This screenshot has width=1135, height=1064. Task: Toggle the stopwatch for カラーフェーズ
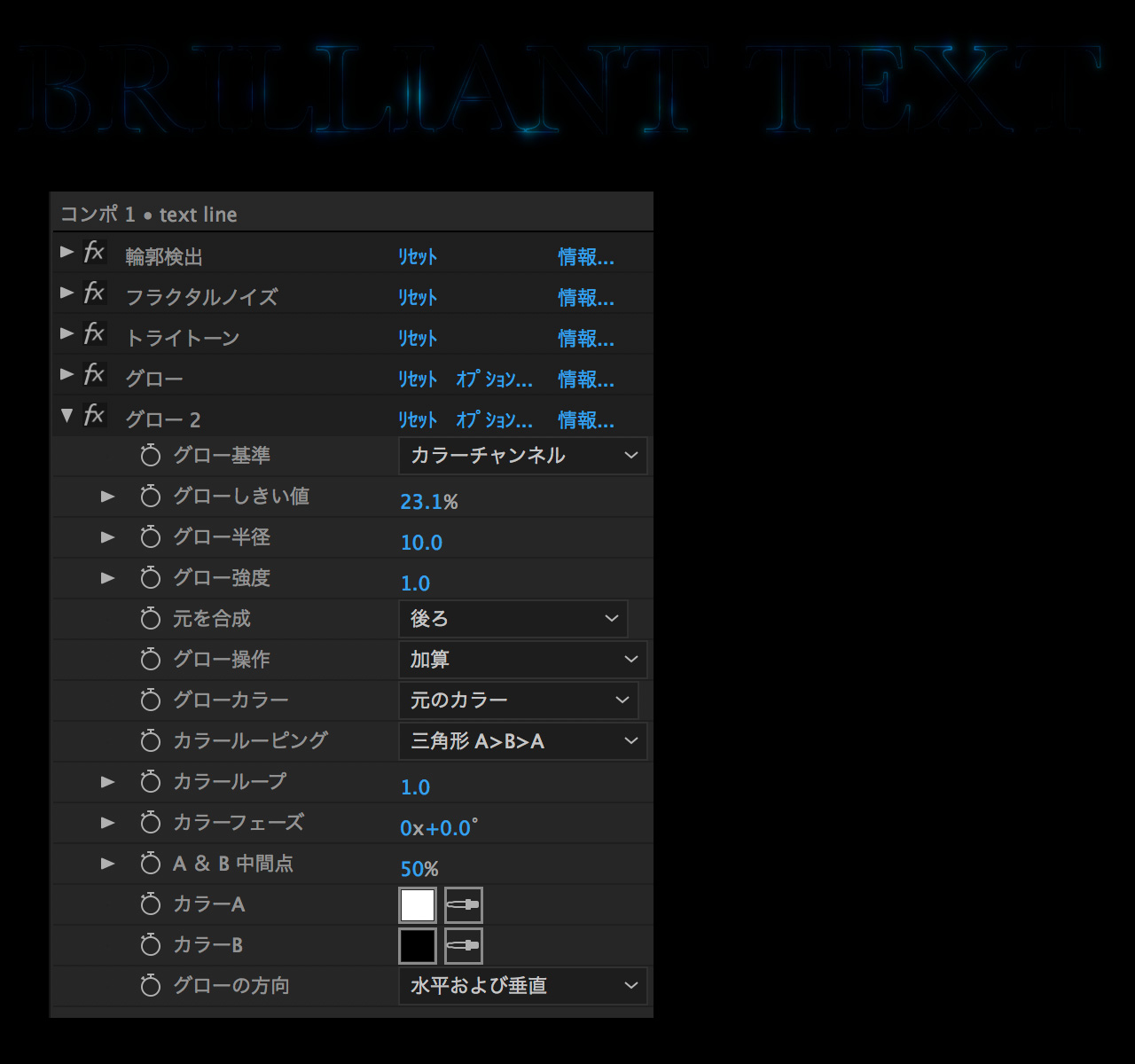click(x=151, y=823)
